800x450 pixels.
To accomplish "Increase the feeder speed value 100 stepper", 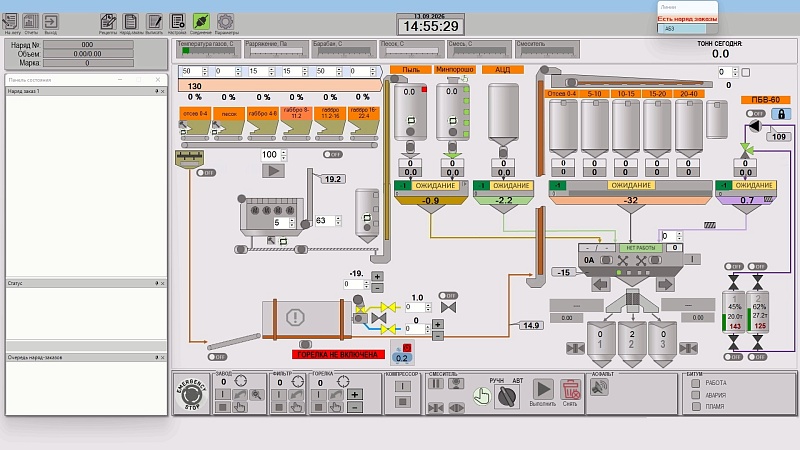I will 284,152.
